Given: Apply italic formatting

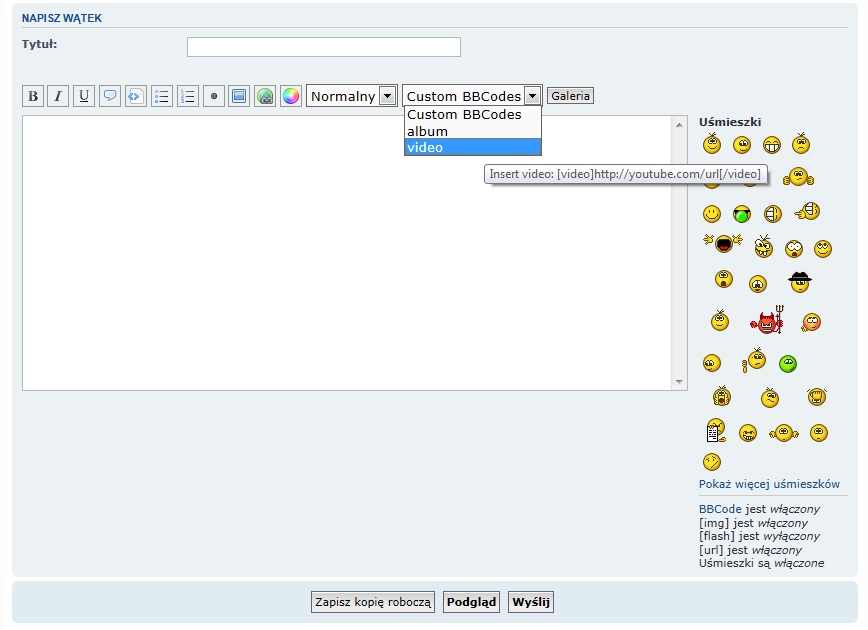Looking at the screenshot, I should 58,96.
